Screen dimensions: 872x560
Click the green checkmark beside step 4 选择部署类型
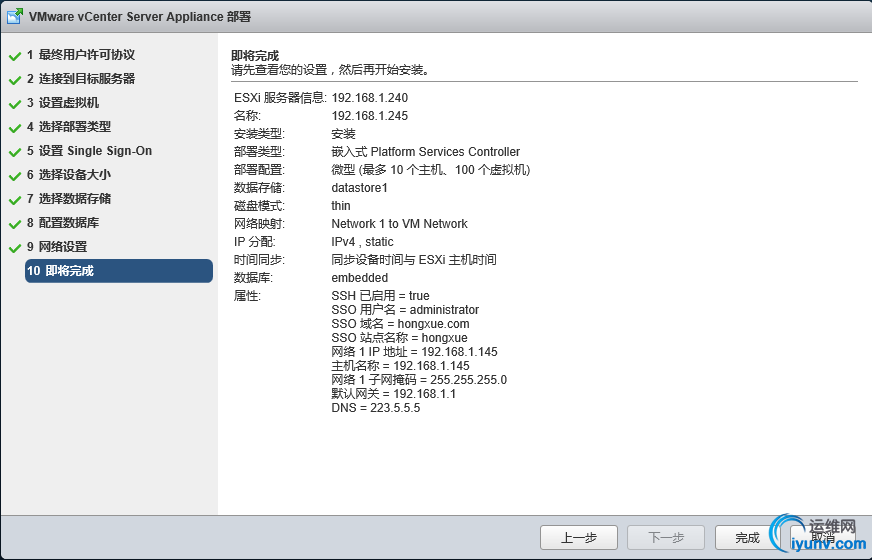tap(15, 128)
